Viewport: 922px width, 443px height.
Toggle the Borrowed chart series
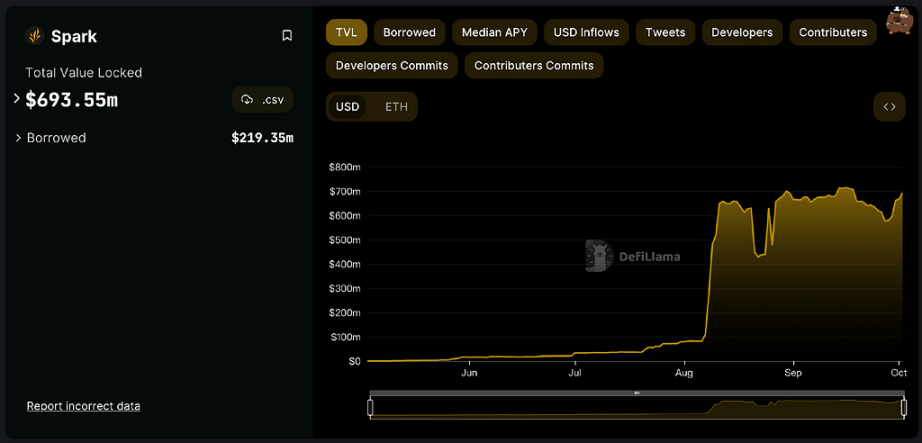409,32
